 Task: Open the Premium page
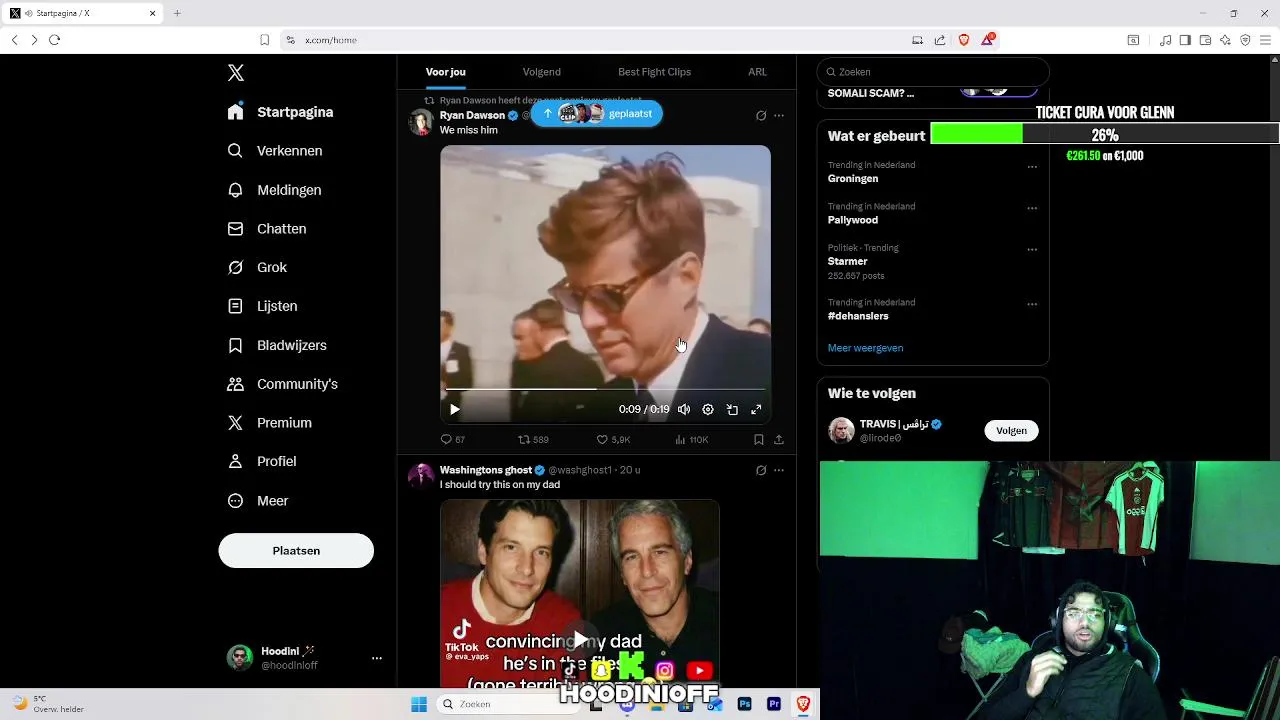(269, 423)
